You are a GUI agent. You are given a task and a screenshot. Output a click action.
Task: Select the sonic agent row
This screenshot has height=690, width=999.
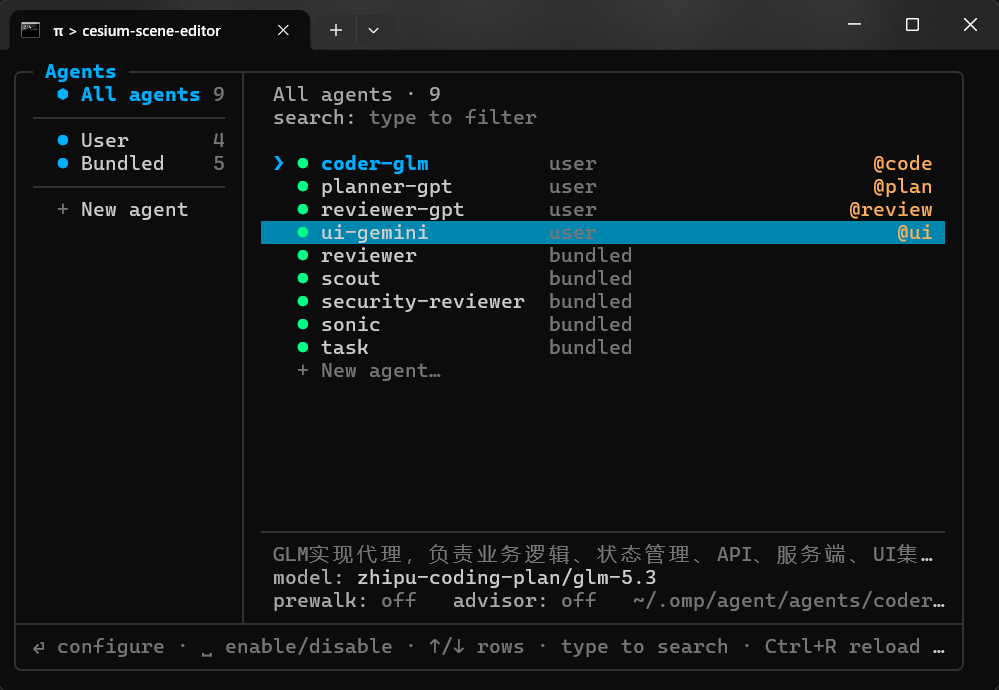click(603, 324)
